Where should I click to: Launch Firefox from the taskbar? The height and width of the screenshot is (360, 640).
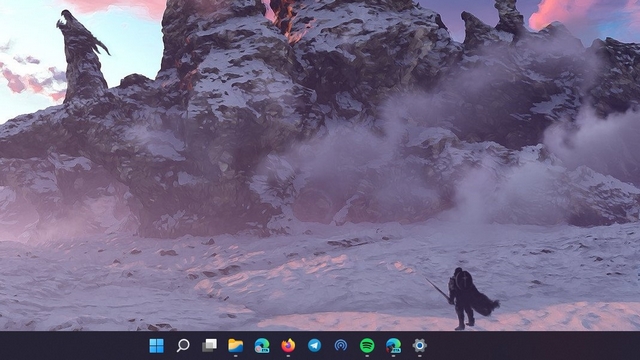click(x=288, y=346)
